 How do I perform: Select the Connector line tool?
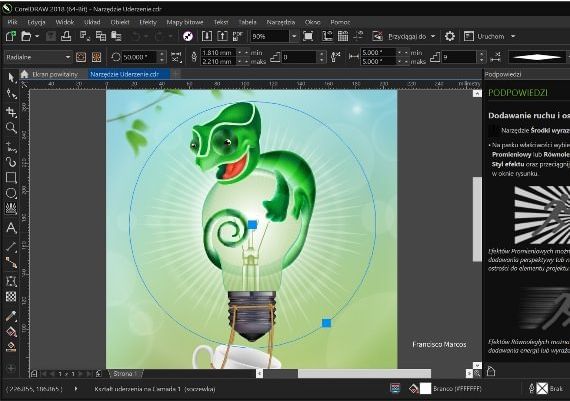point(11,262)
